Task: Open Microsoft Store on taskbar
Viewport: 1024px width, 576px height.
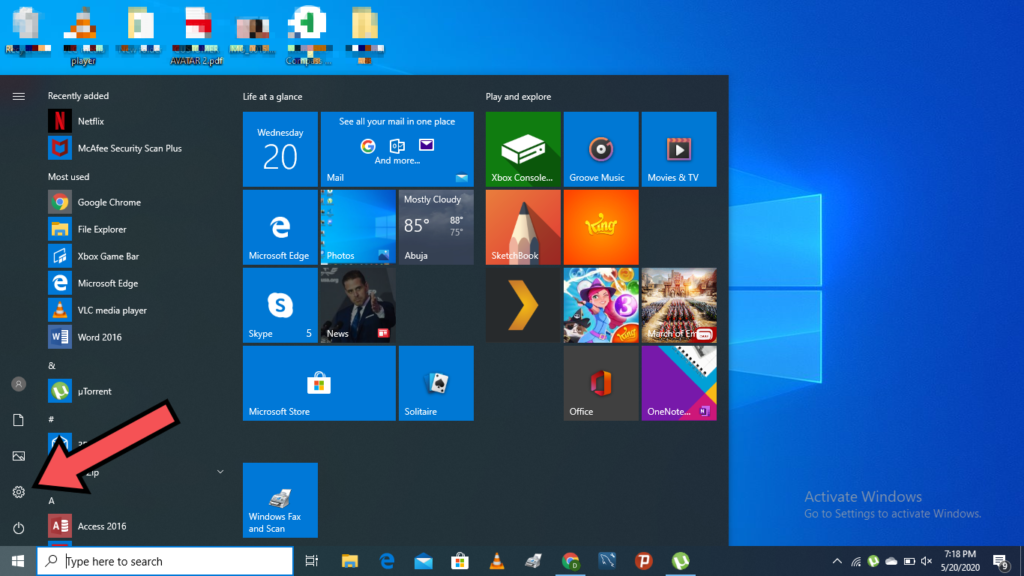Action: 460,561
